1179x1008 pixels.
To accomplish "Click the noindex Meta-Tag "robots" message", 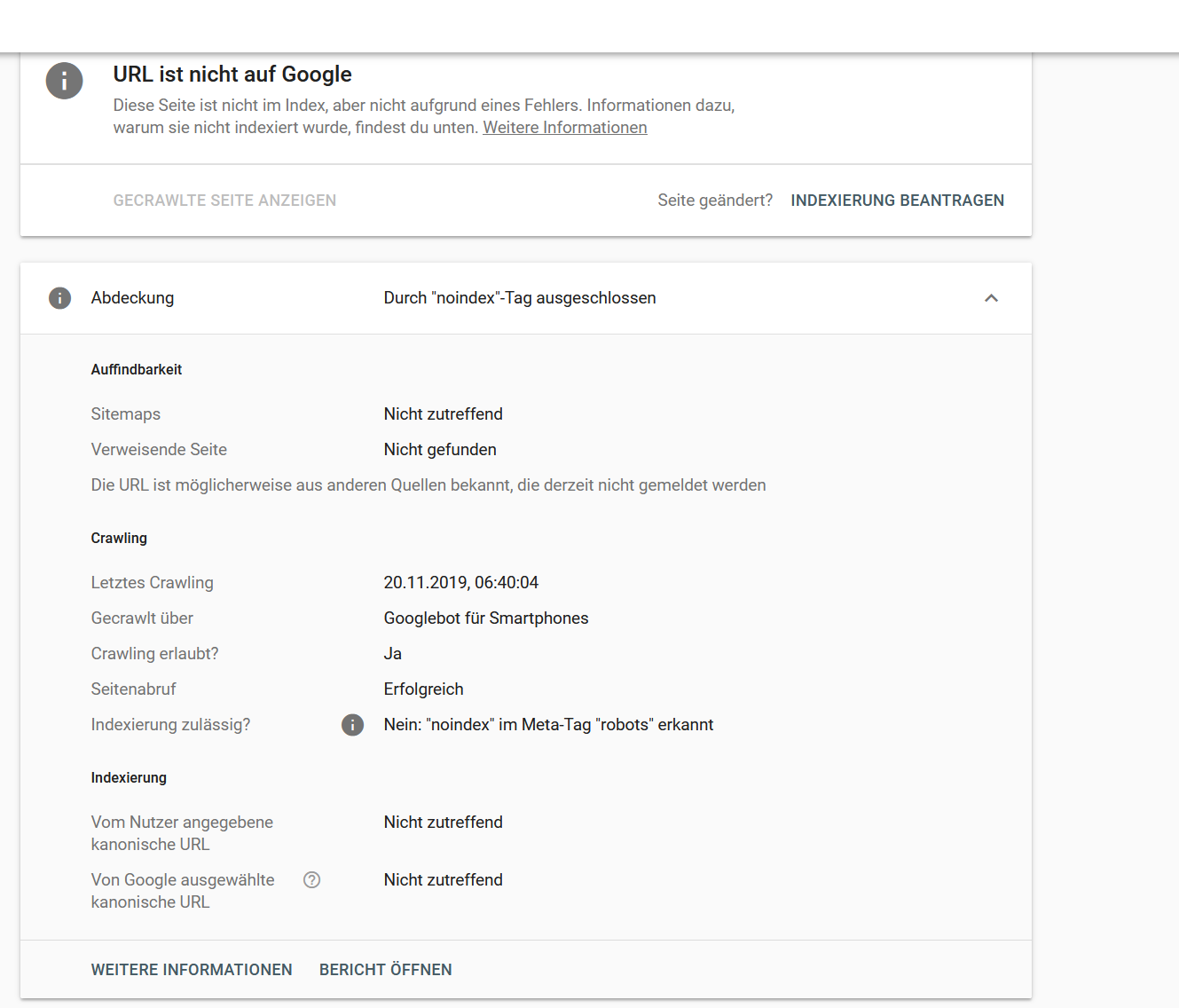I will (x=548, y=725).
